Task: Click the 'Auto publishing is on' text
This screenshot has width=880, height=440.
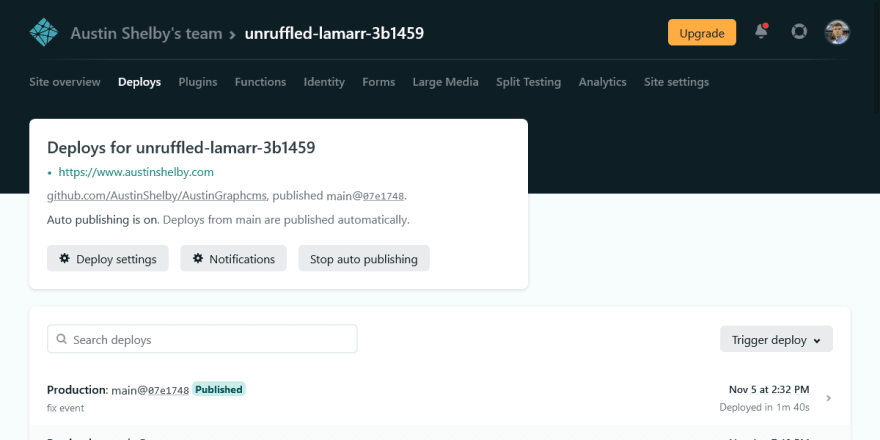Action: [x=103, y=220]
